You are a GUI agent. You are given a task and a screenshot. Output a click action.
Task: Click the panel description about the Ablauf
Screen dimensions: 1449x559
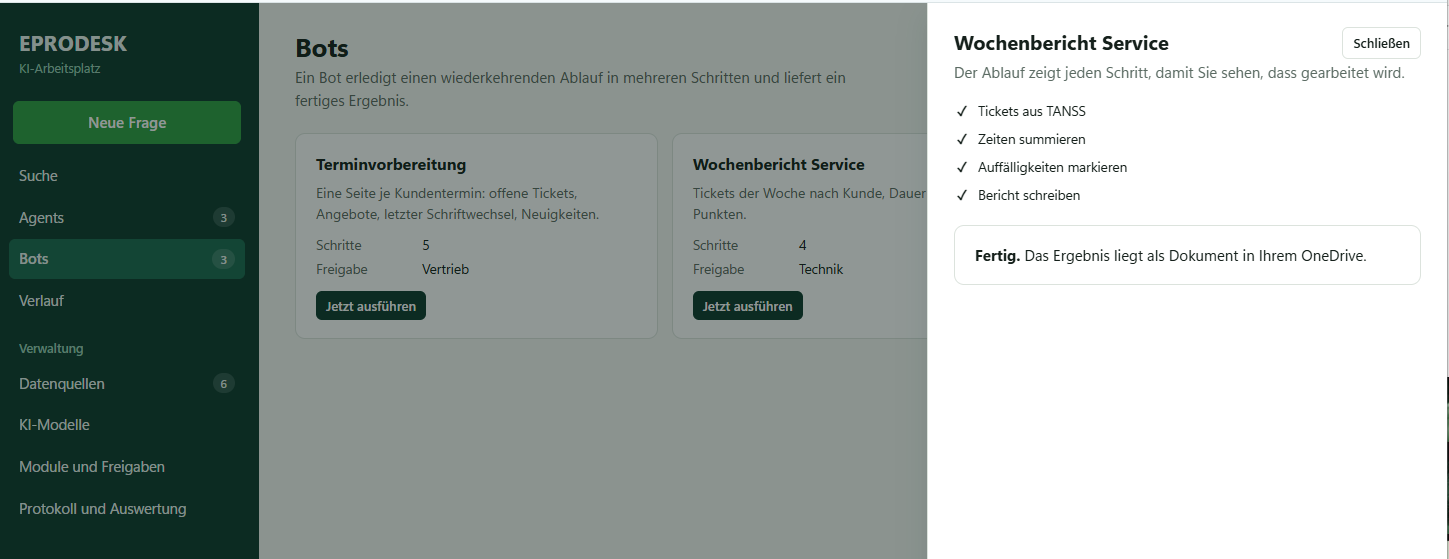1179,73
